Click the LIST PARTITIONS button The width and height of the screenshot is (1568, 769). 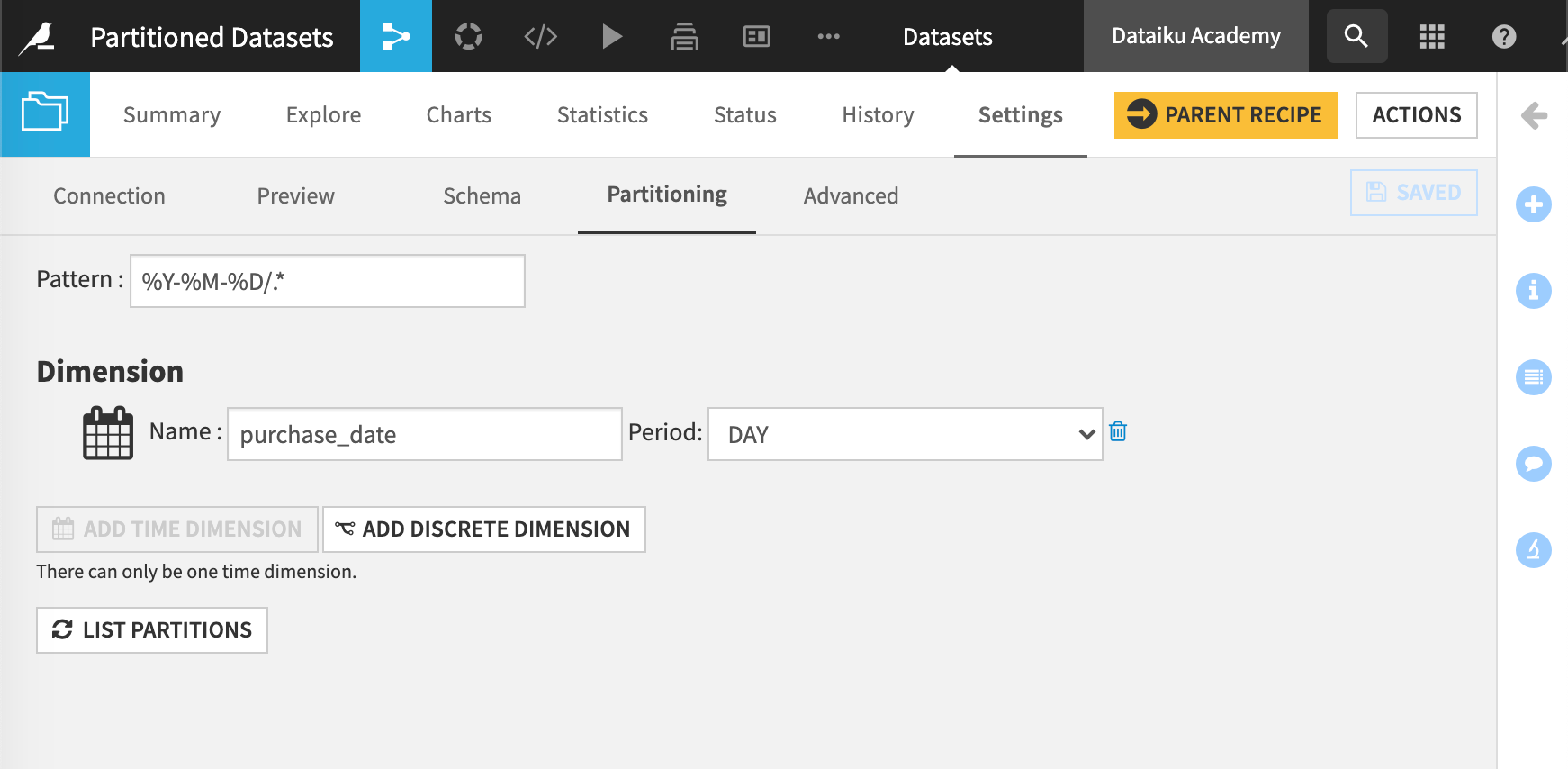tap(152, 630)
